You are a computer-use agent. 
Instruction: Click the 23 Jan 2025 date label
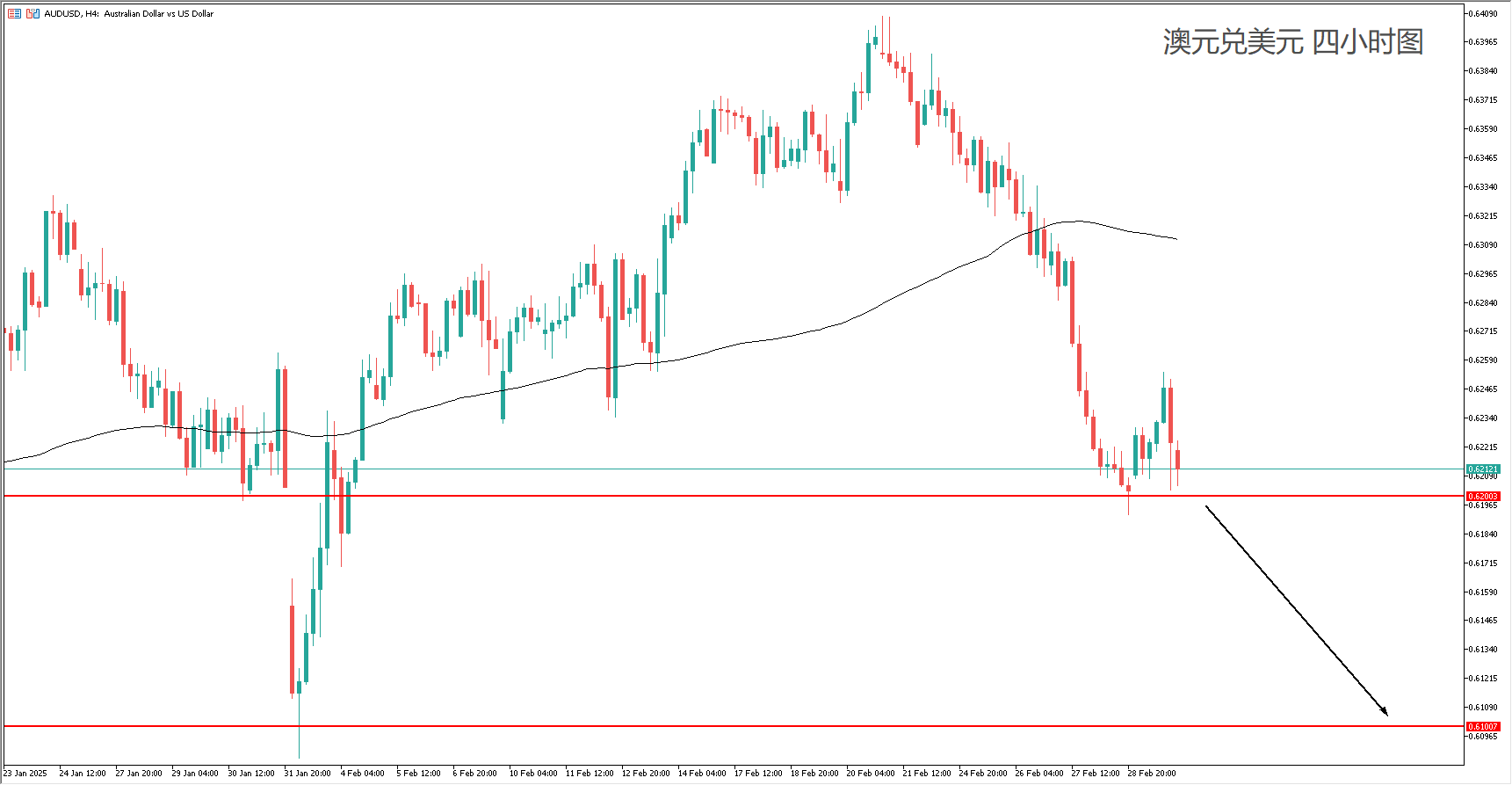[x=25, y=774]
